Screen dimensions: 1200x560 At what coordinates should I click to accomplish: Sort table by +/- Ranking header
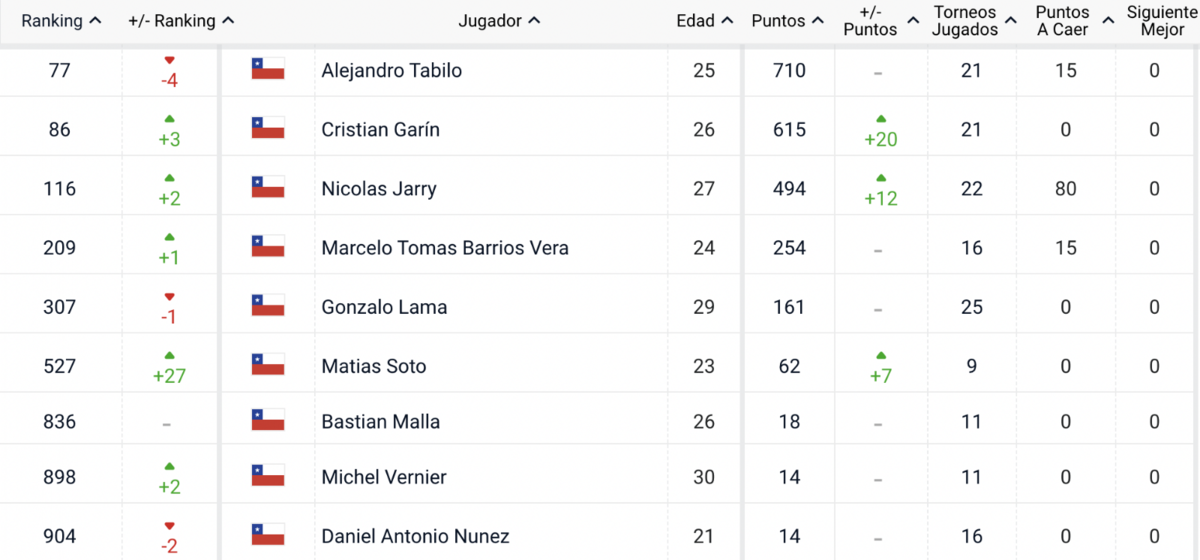pos(181,20)
